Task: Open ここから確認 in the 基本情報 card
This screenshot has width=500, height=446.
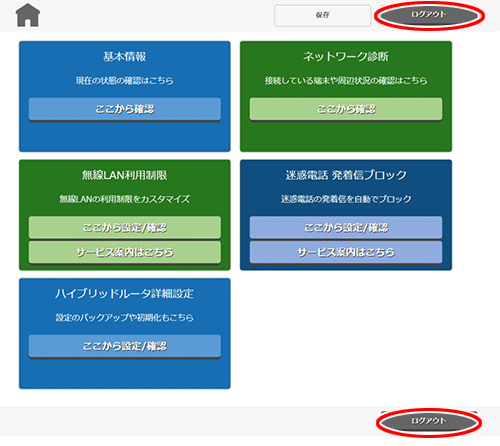Action: 125,109
